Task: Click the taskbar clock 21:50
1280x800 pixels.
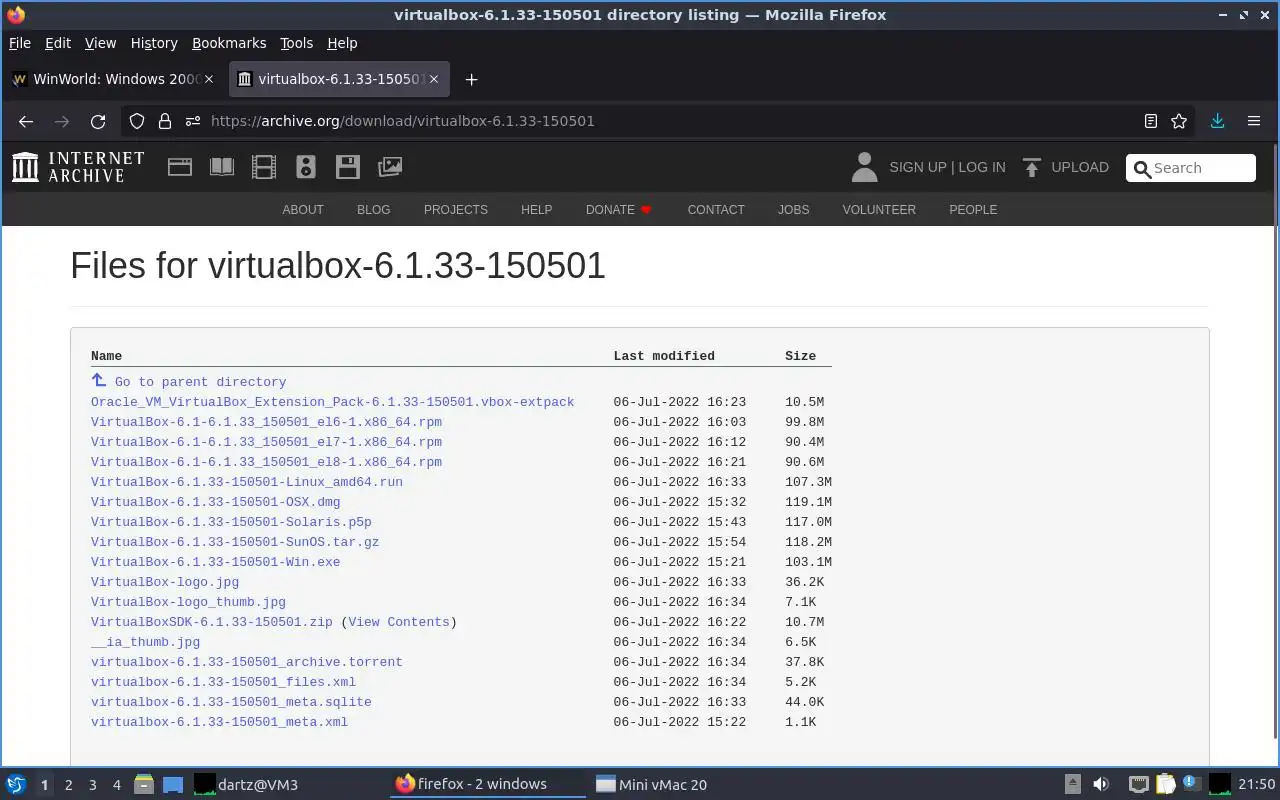Action: point(1257,784)
